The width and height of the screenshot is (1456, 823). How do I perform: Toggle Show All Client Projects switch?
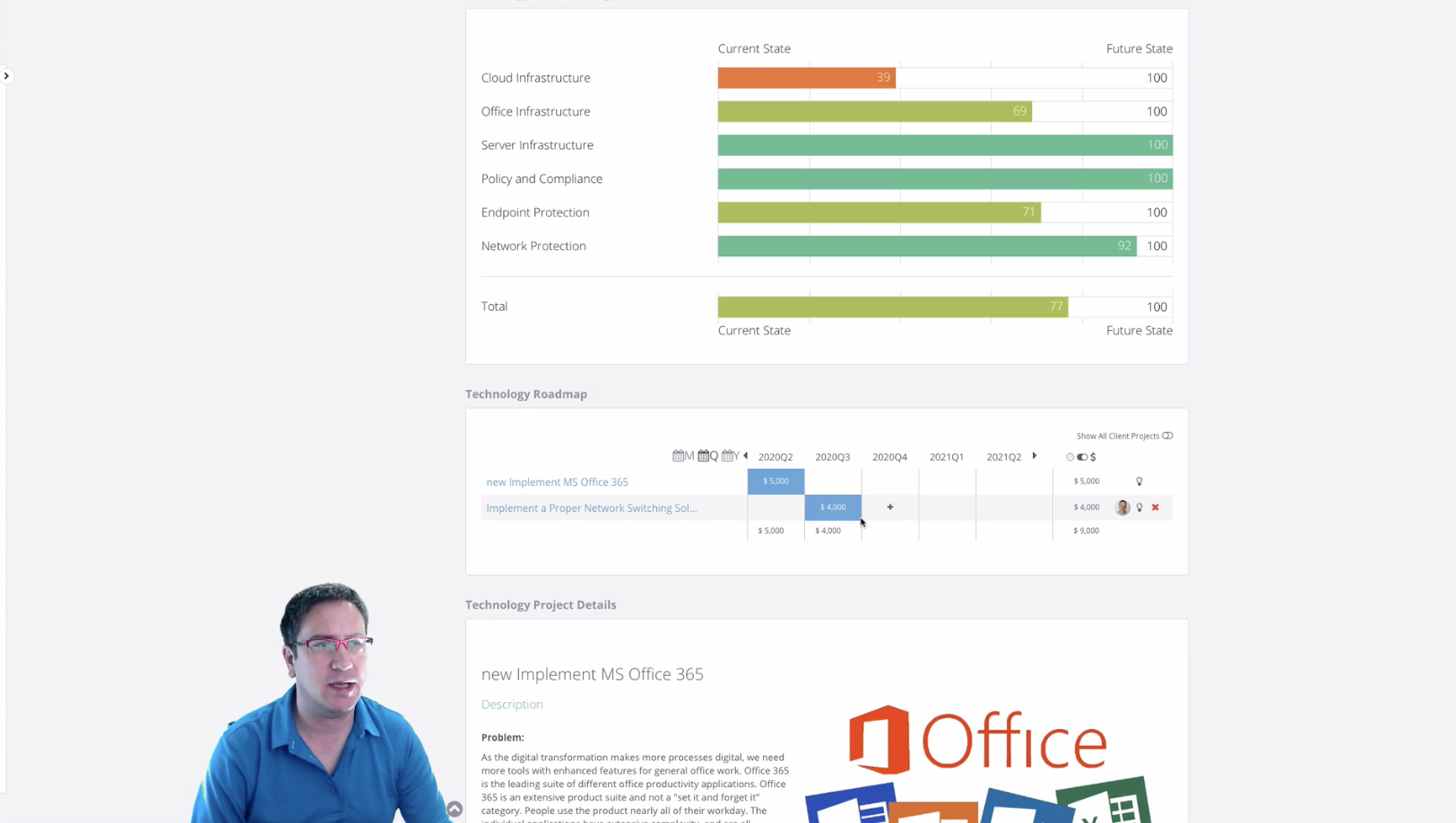click(x=1167, y=436)
